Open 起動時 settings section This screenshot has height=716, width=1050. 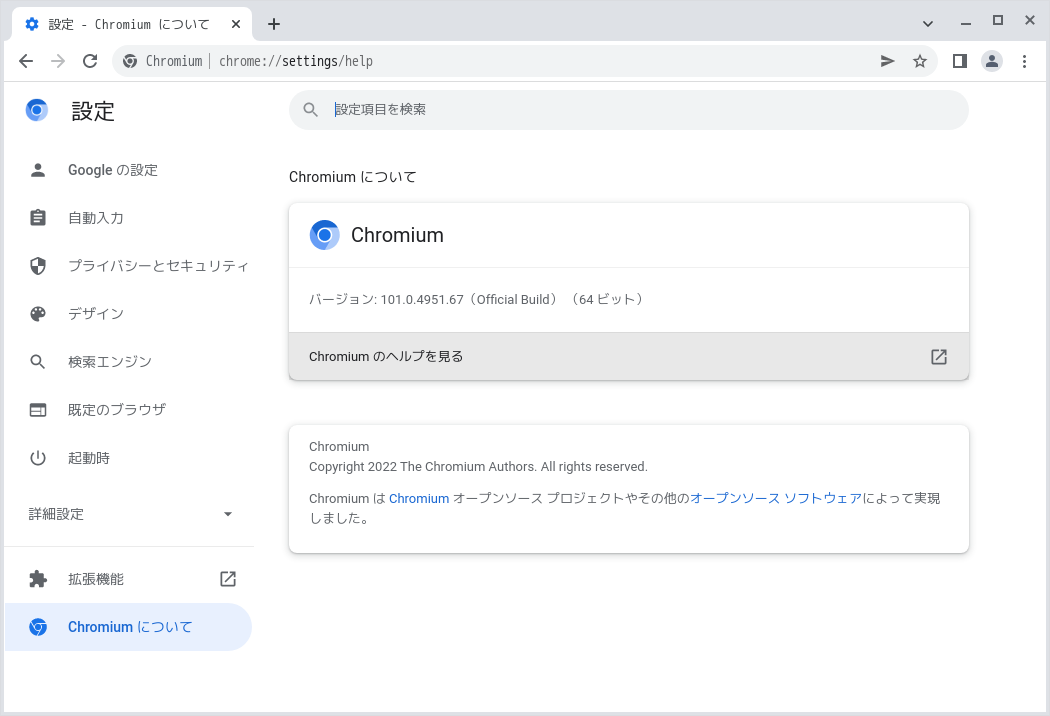coord(128,458)
